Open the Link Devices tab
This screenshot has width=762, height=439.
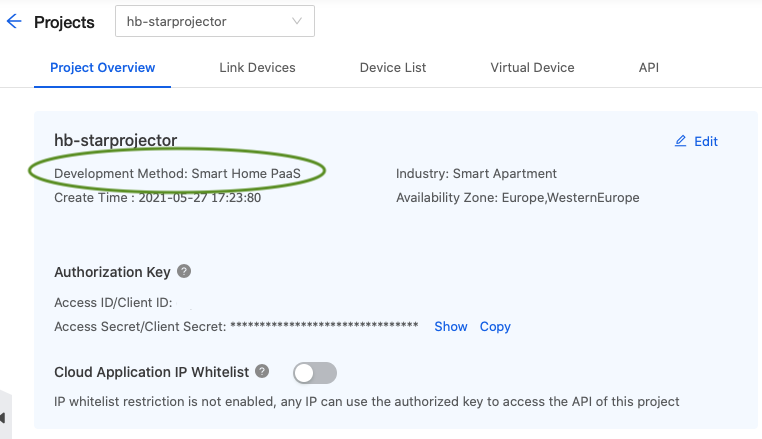(257, 68)
